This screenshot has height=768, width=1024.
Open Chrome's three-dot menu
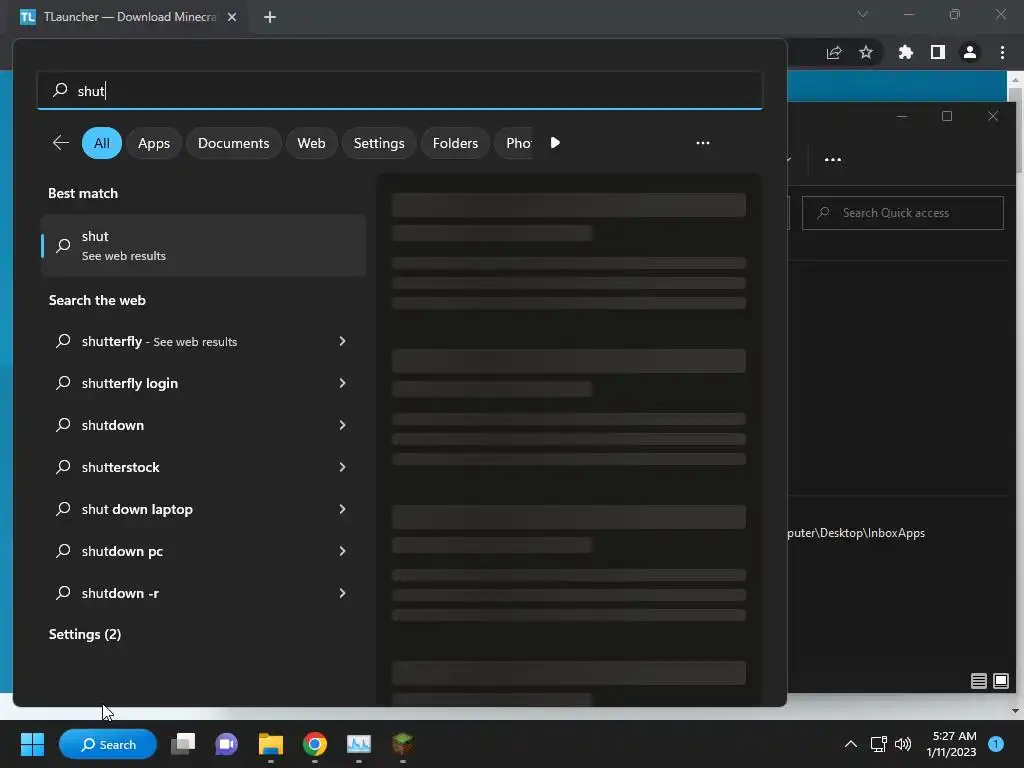tap(1002, 53)
